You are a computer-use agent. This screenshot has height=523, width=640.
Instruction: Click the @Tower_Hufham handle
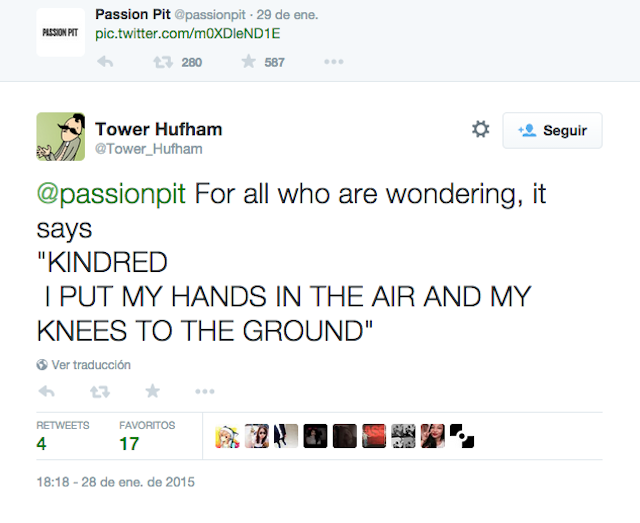pos(148,149)
